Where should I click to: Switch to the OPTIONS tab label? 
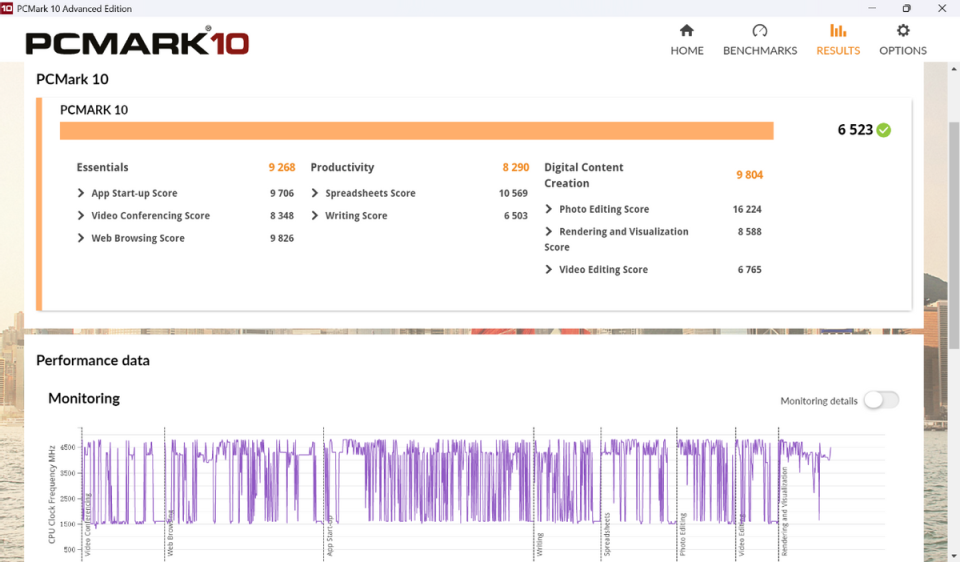(x=903, y=51)
